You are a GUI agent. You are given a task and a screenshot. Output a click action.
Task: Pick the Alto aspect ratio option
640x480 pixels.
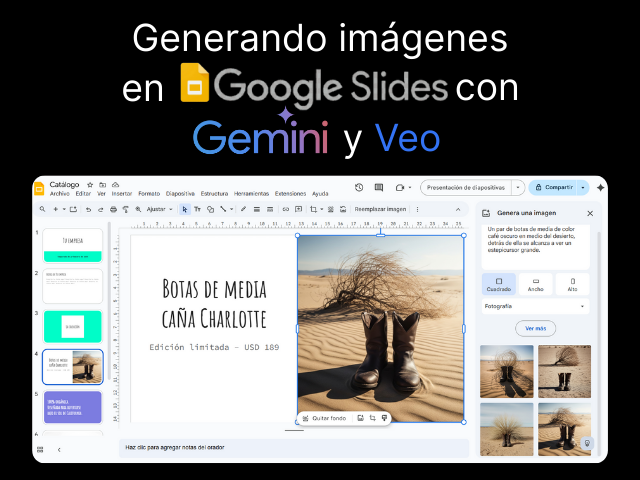pyautogui.click(x=572, y=285)
